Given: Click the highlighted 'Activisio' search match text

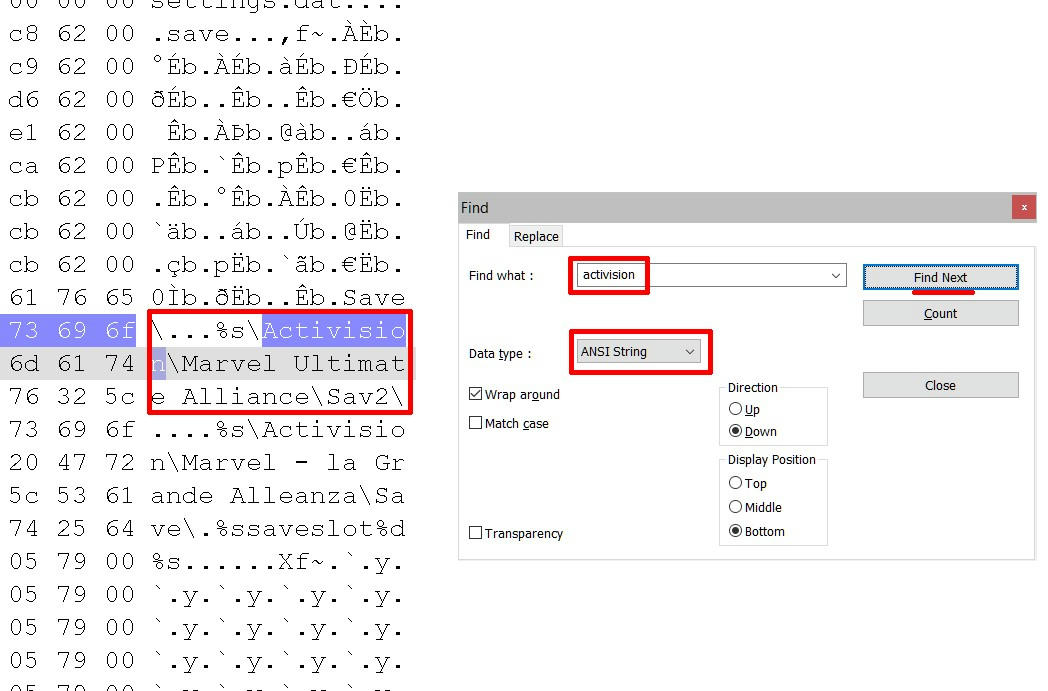Looking at the screenshot, I should pyautogui.click(x=334, y=330).
